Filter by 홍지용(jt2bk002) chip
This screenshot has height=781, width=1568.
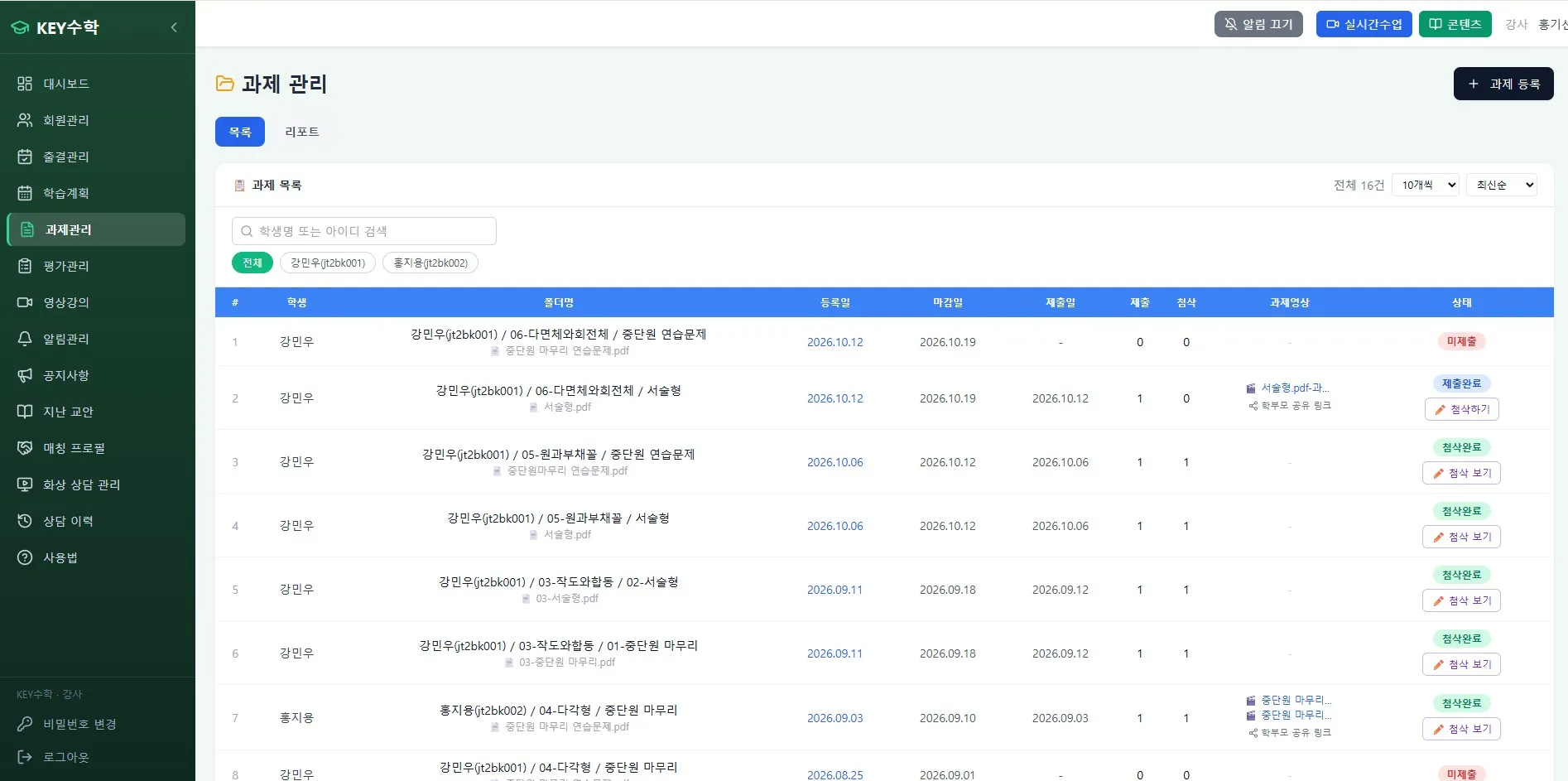(x=430, y=263)
